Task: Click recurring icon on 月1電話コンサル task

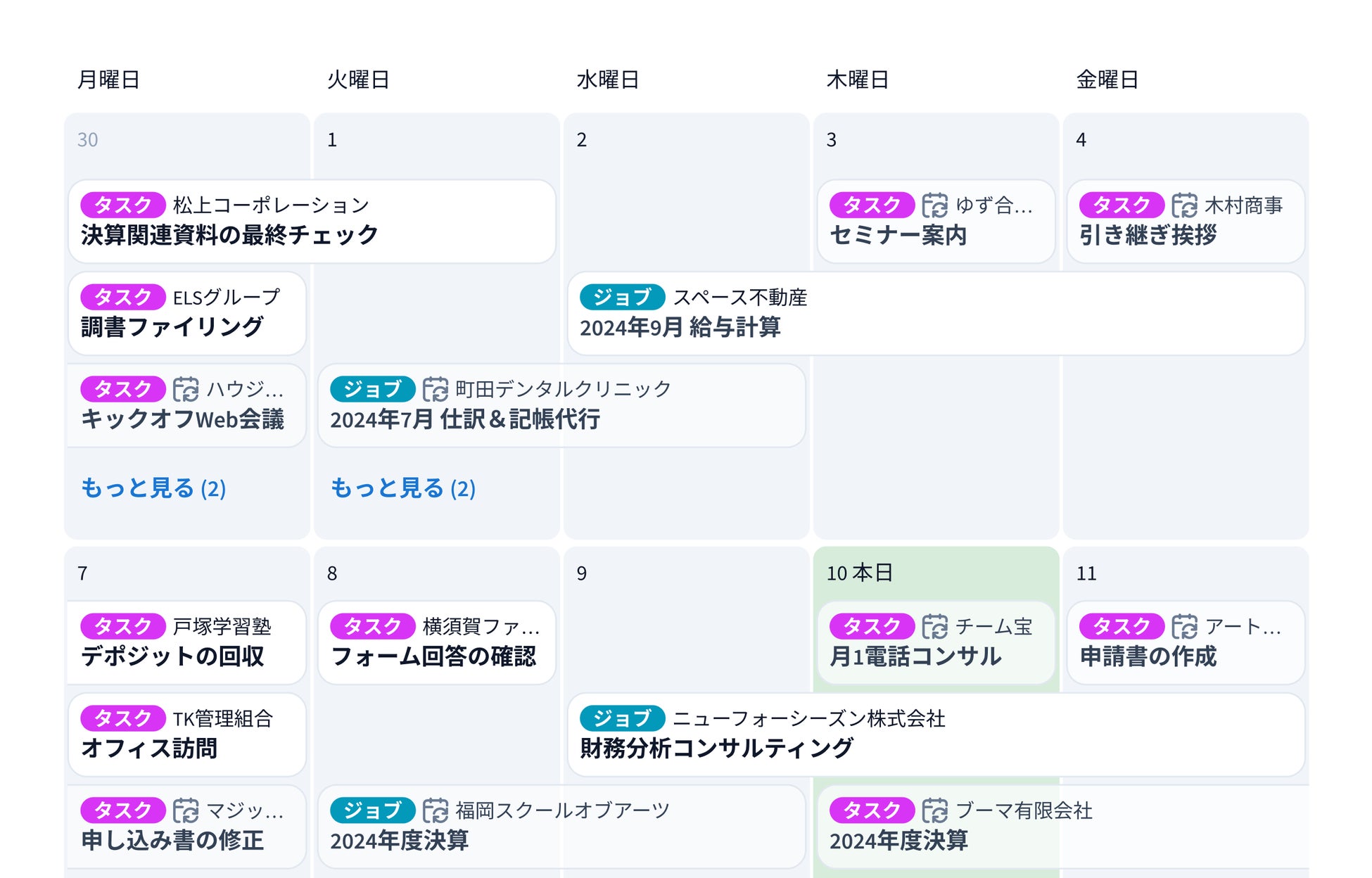Action: [x=934, y=626]
